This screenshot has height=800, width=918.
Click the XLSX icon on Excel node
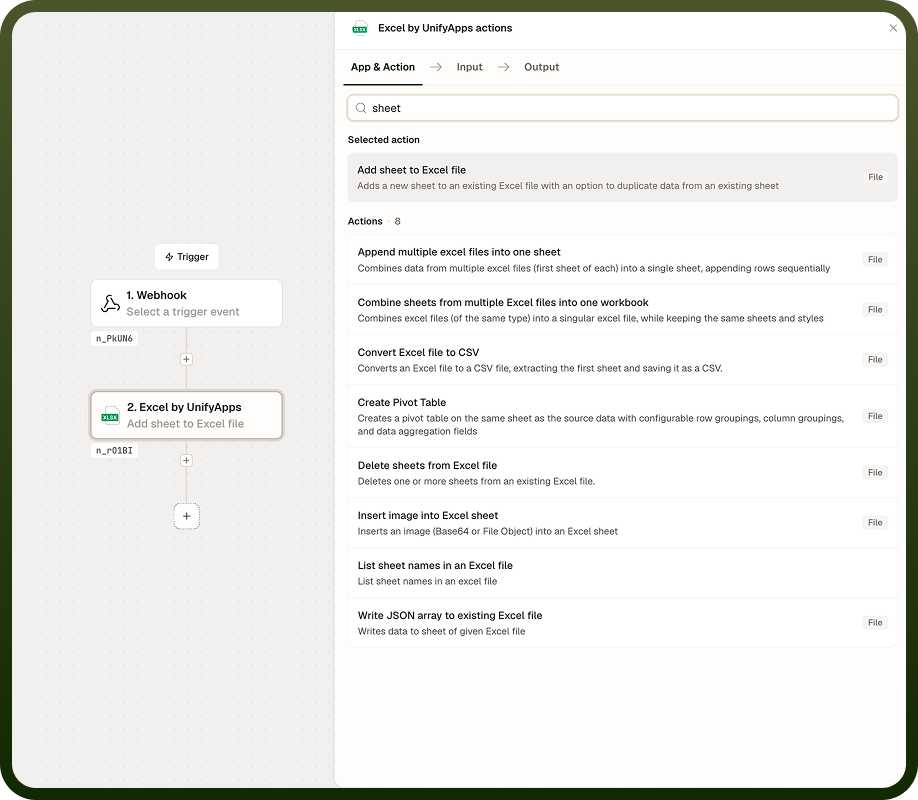point(110,415)
